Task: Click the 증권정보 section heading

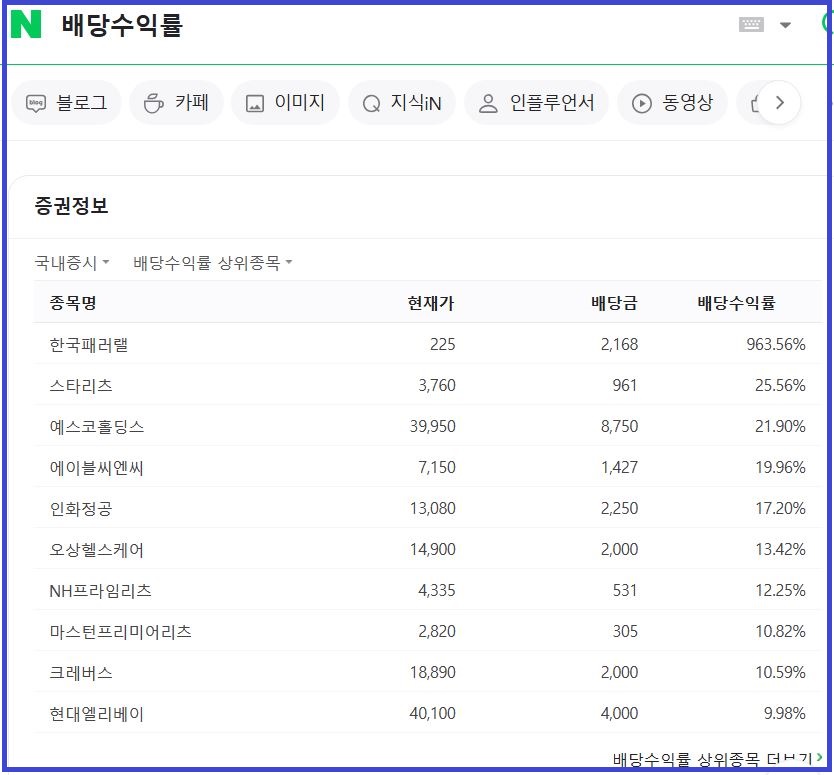Action: [x=71, y=206]
